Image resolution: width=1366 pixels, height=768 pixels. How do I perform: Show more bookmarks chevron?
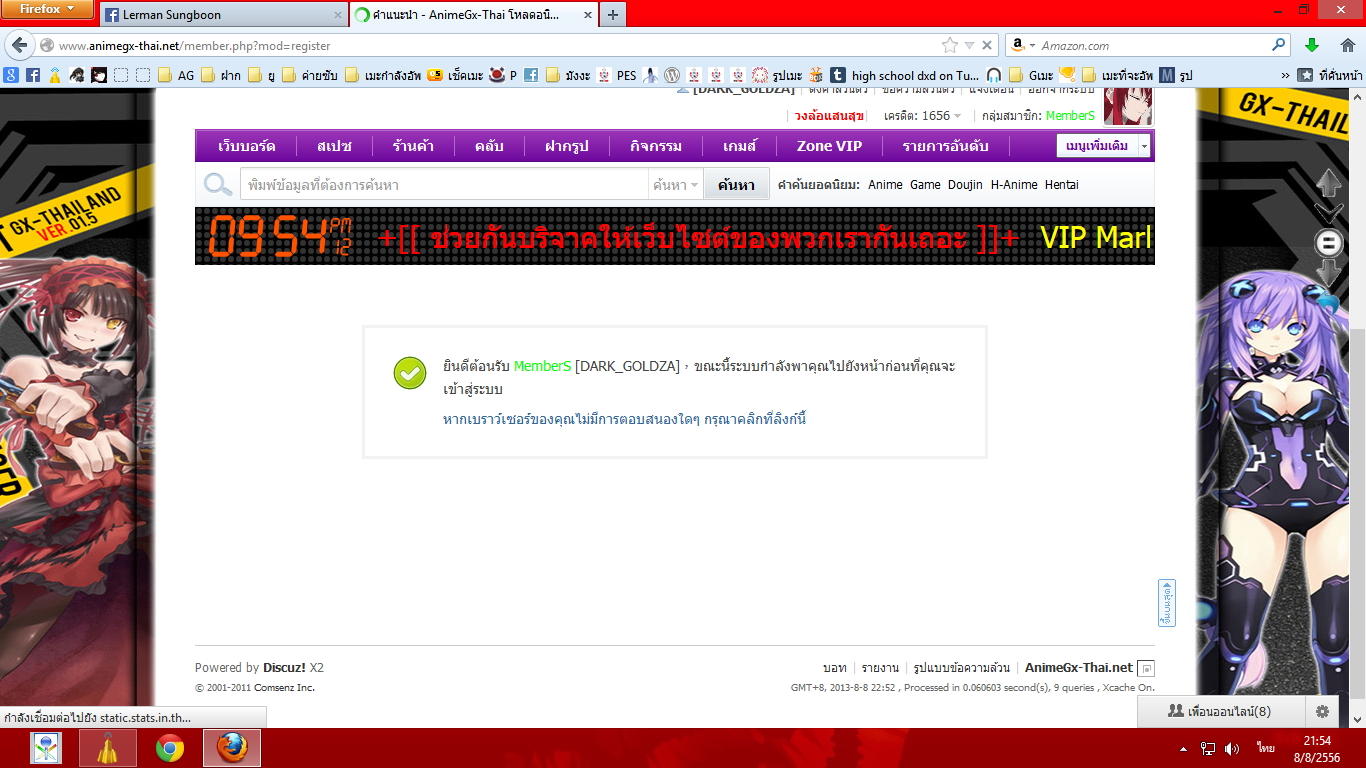pyautogui.click(x=1285, y=75)
